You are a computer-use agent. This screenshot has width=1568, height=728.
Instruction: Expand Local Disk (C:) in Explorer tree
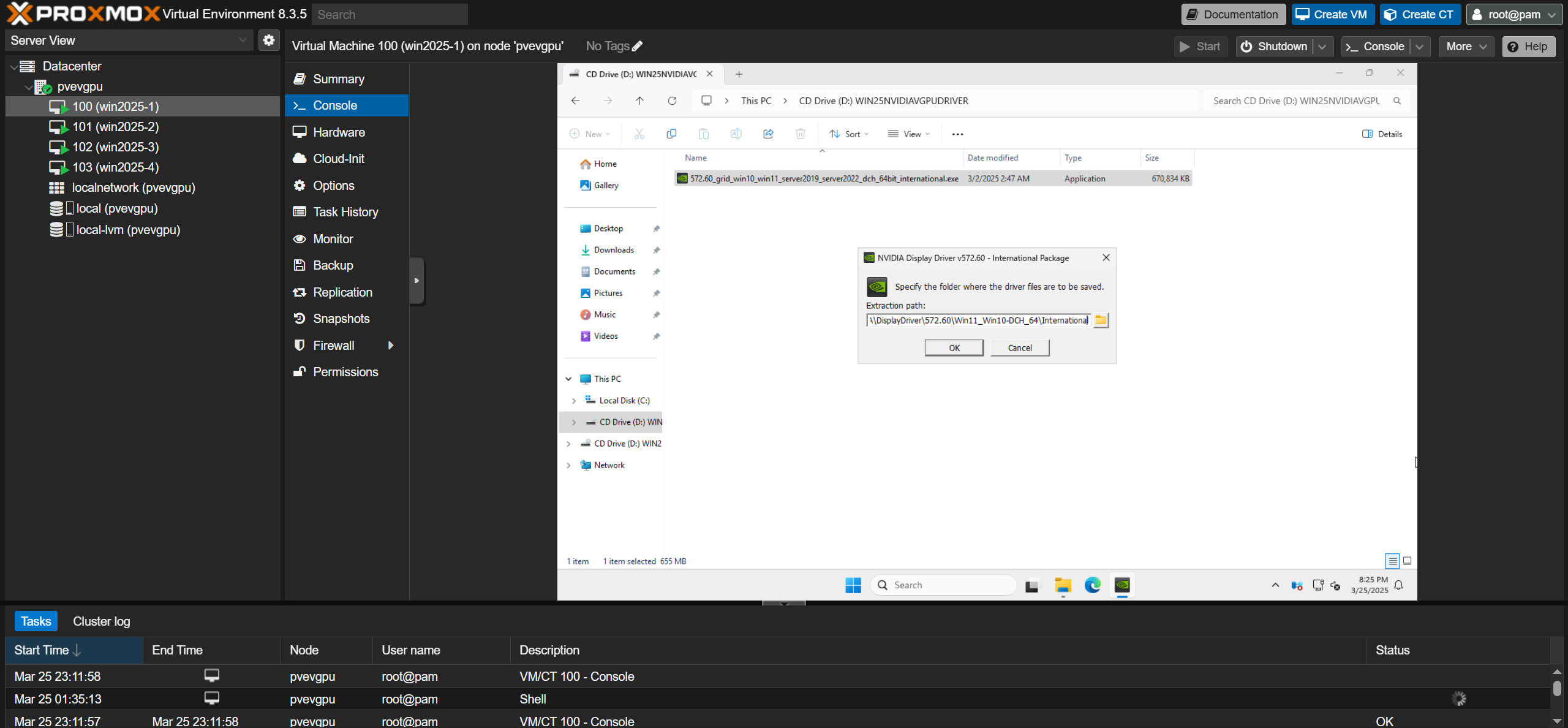[574, 401]
